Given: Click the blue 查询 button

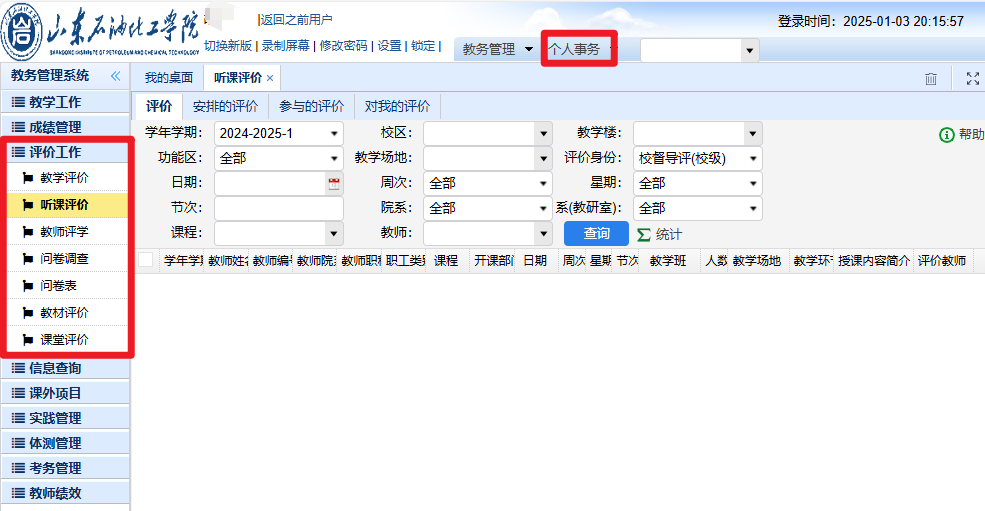Looking at the screenshot, I should [596, 233].
